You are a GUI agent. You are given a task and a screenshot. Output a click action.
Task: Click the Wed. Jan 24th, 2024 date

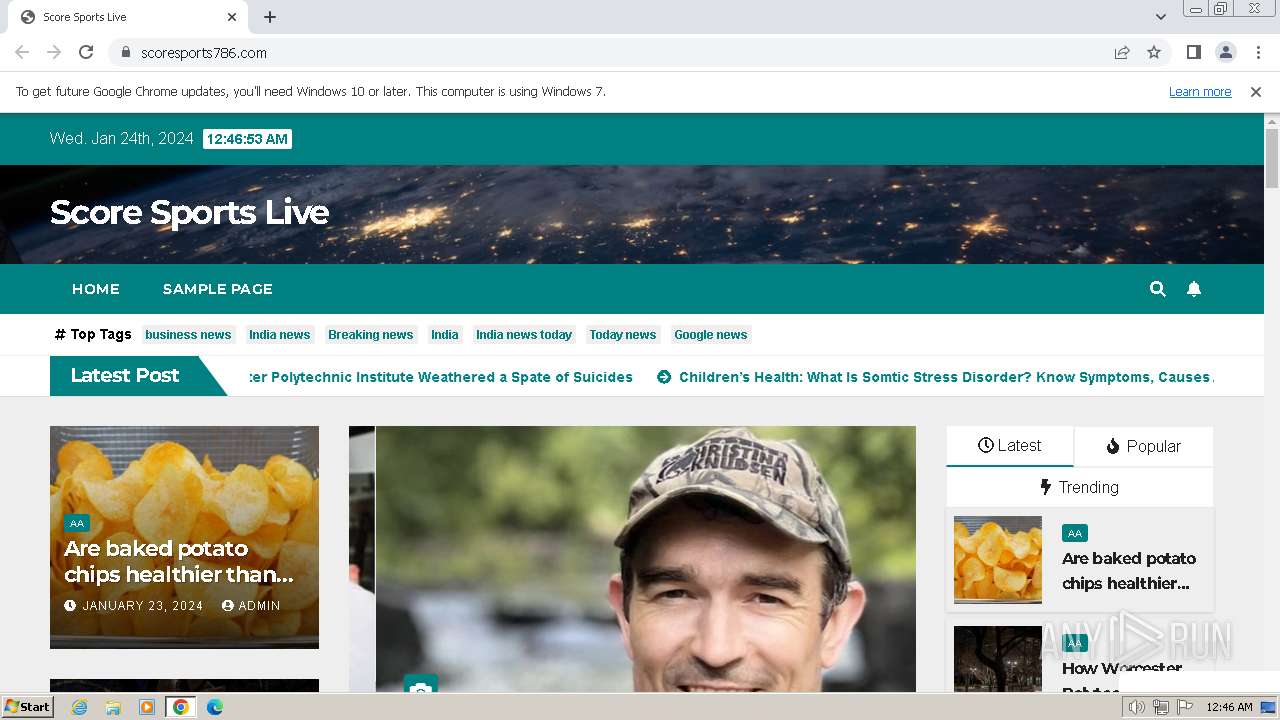coord(122,139)
